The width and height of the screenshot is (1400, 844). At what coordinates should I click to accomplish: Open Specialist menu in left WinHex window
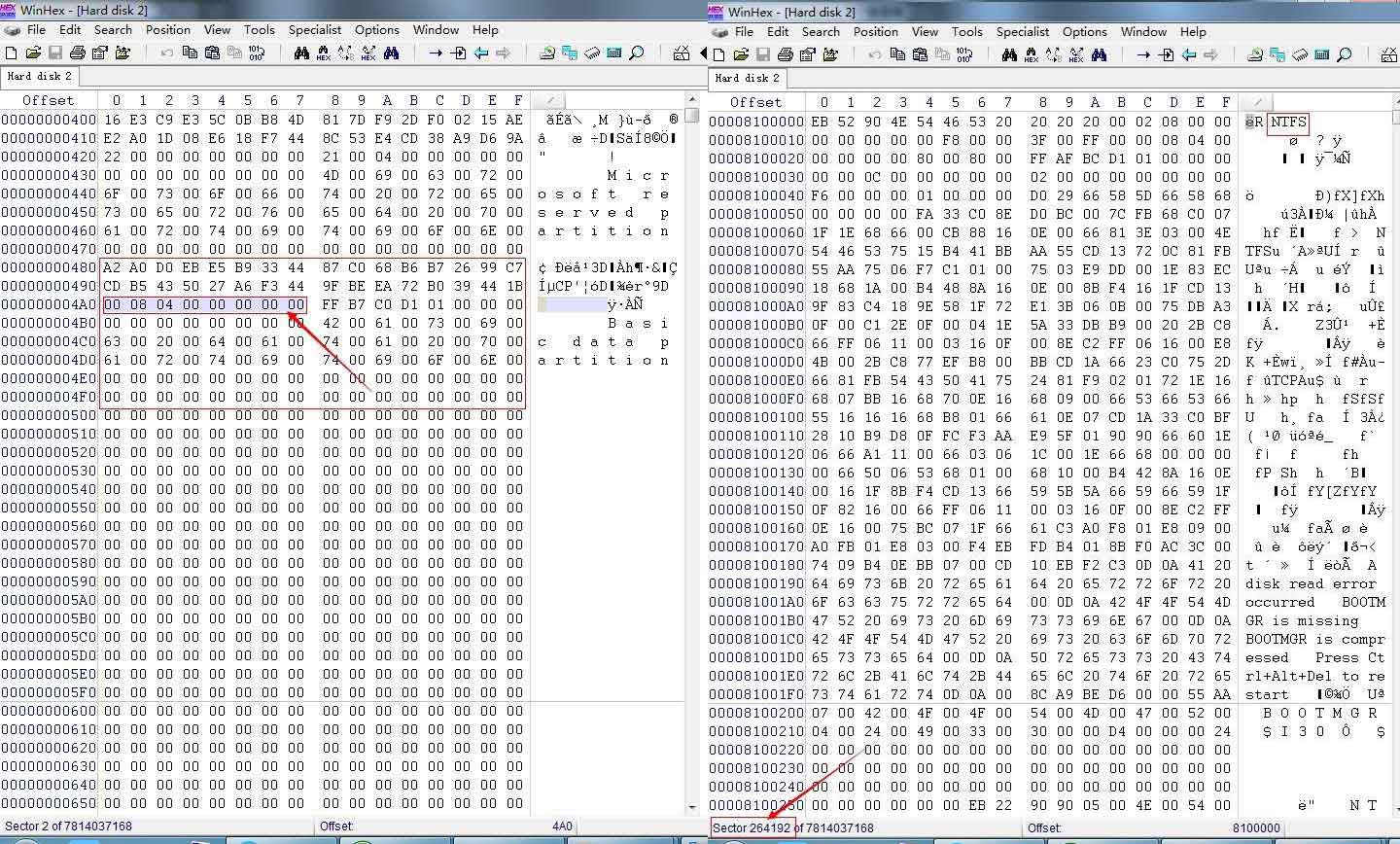(x=314, y=29)
